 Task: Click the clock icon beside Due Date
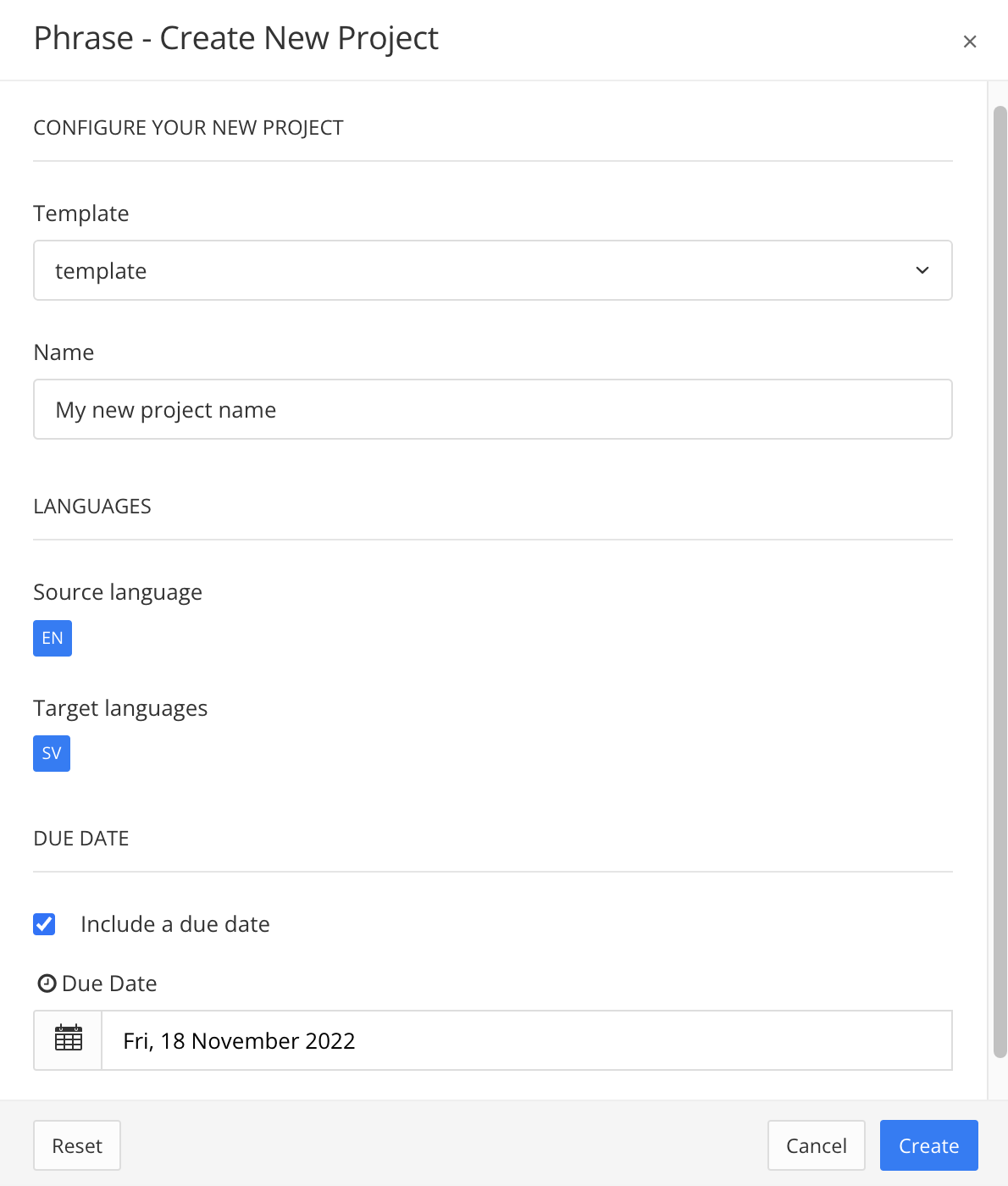[x=47, y=983]
